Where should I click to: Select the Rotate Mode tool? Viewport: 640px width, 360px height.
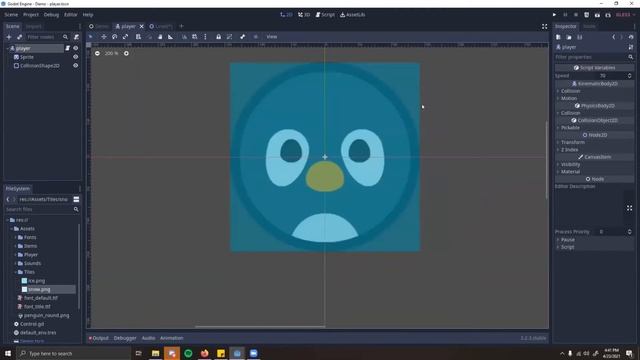coord(115,37)
